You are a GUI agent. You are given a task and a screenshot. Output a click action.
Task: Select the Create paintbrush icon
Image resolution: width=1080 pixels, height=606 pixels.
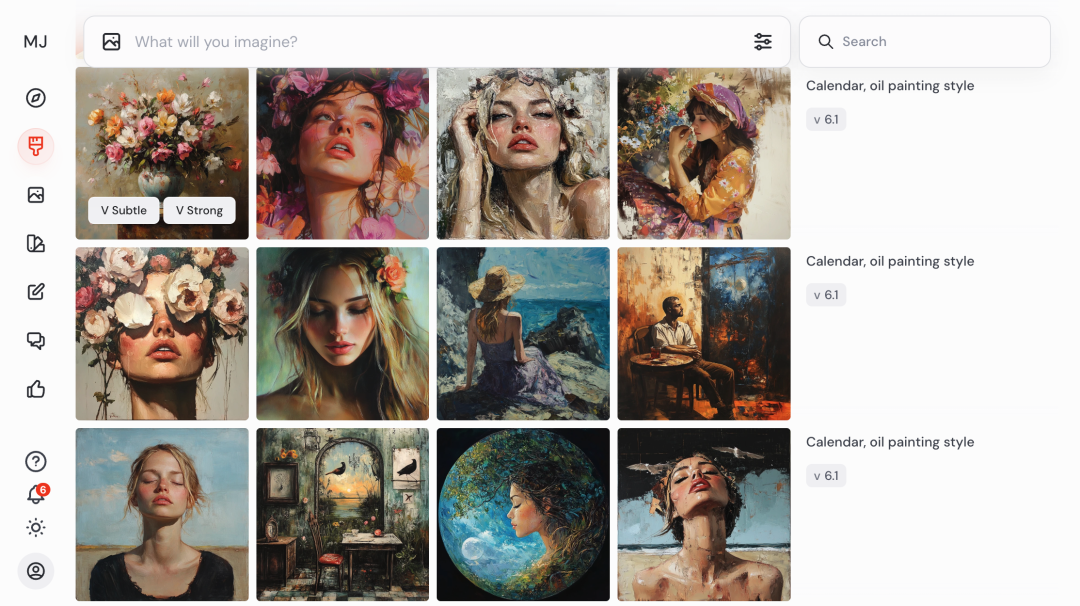36,146
